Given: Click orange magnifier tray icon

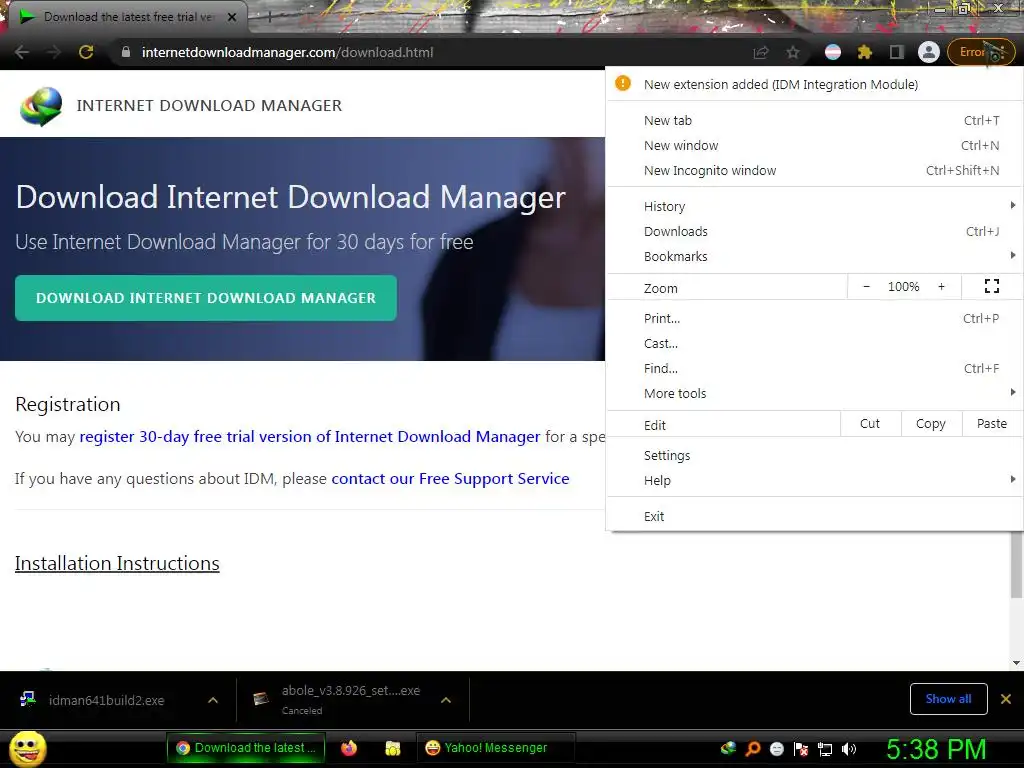Looking at the screenshot, I should [x=752, y=748].
